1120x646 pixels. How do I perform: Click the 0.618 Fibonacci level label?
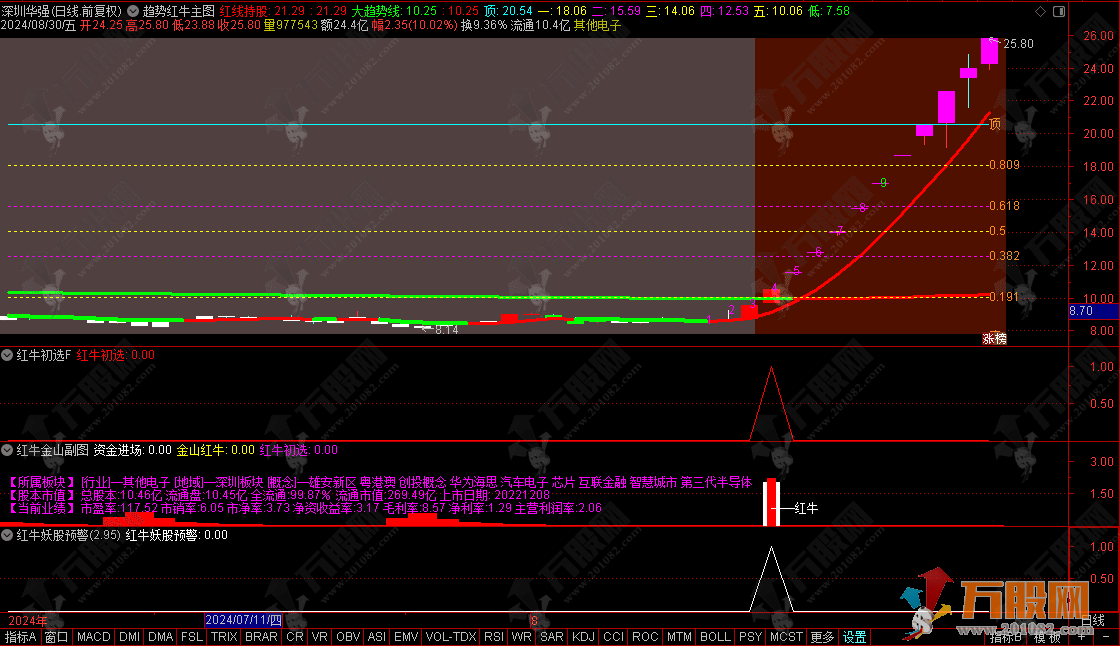click(x=1004, y=206)
